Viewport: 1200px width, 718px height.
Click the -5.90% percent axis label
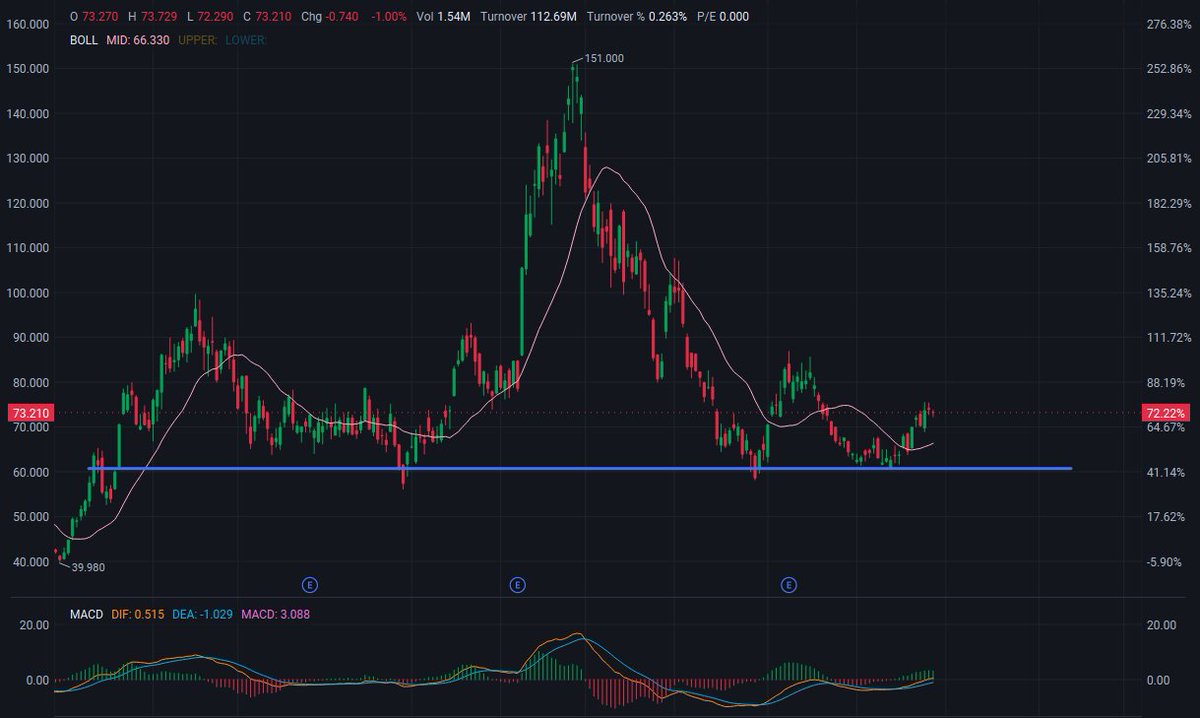point(1166,562)
